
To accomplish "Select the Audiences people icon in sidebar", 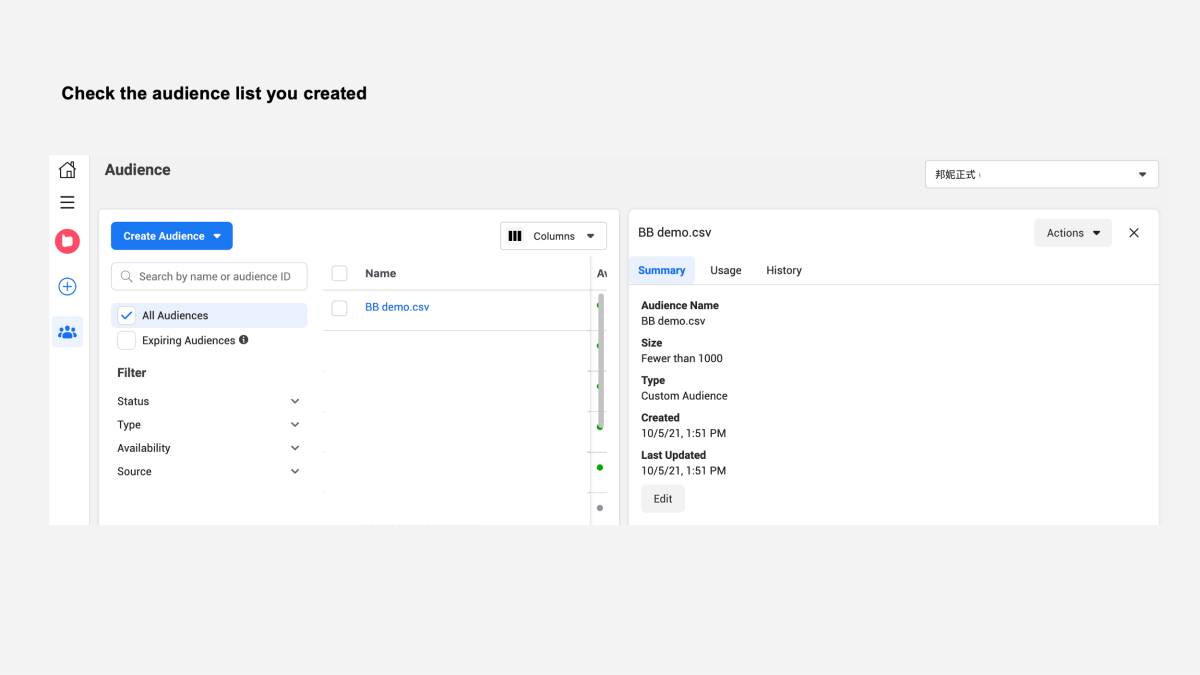I will pos(67,331).
